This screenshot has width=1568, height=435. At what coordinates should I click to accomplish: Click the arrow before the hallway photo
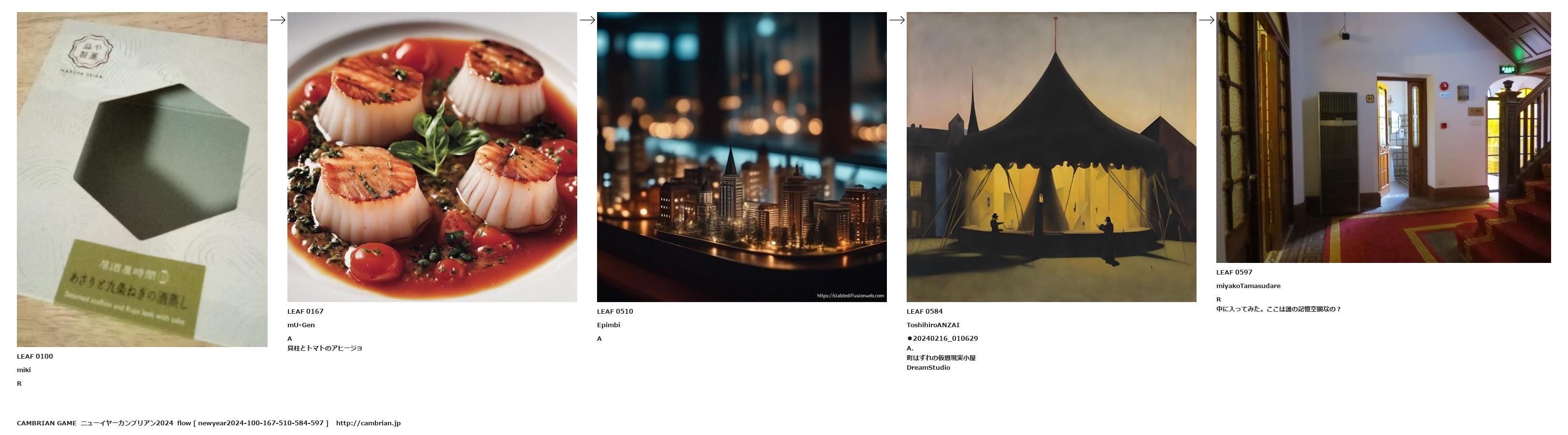(1207, 20)
